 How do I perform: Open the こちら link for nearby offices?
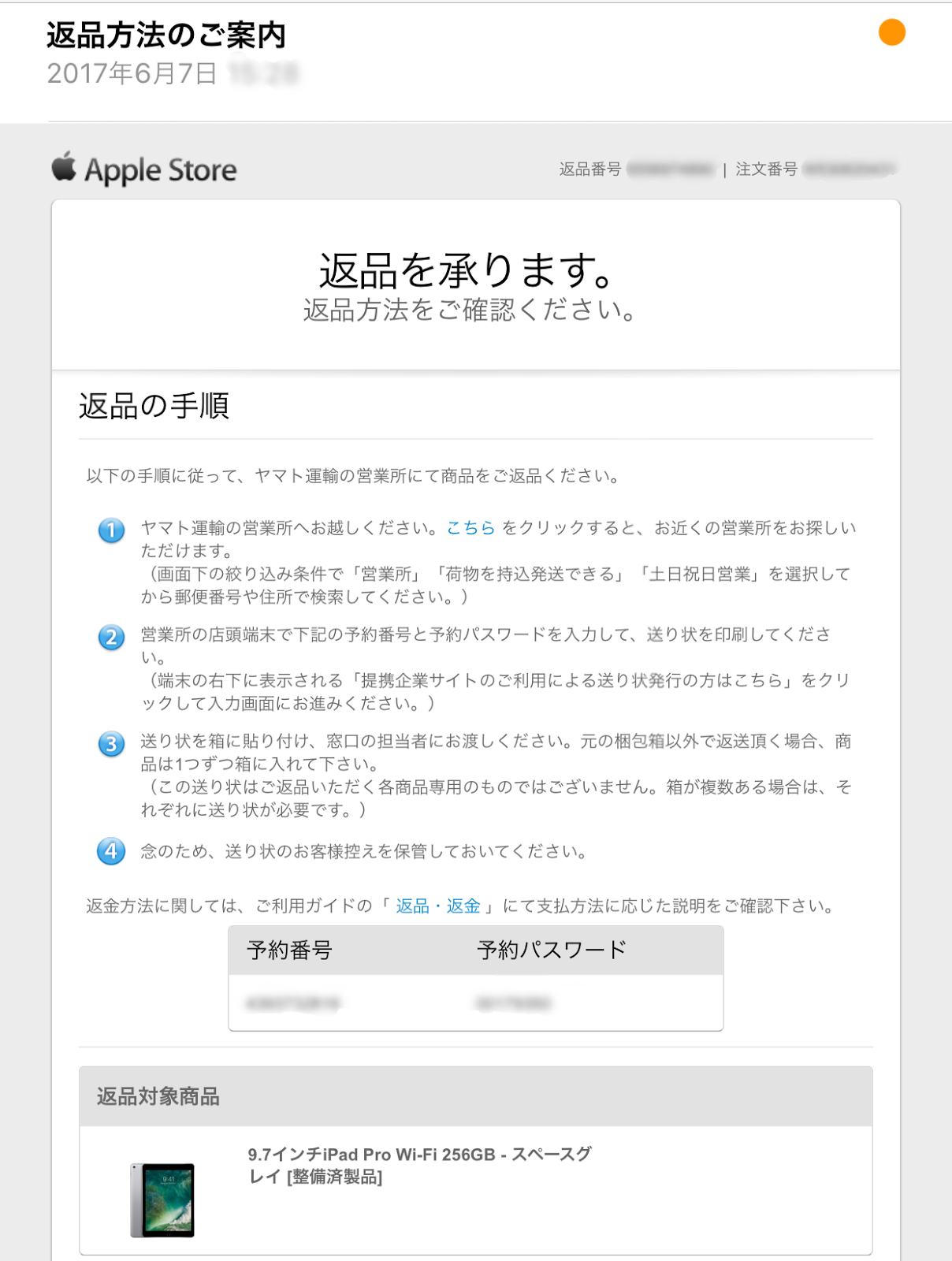[470, 528]
